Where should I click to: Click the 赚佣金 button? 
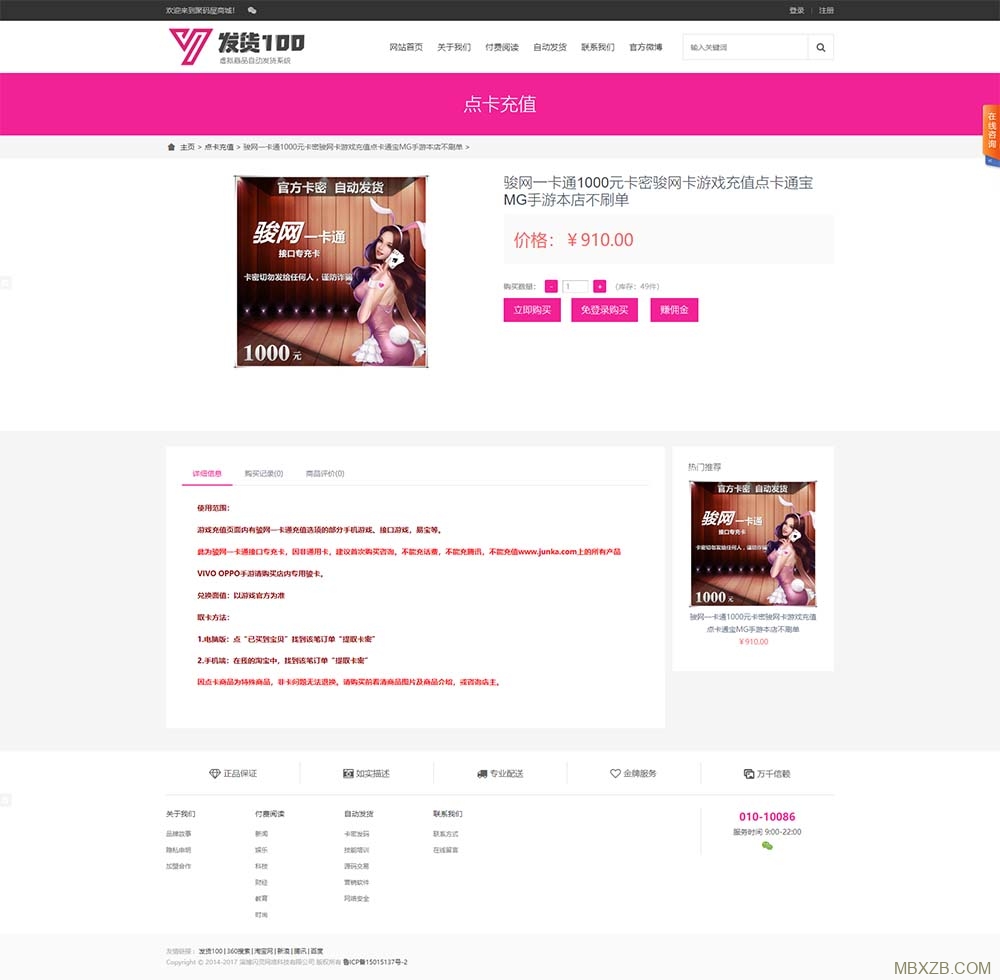674,310
